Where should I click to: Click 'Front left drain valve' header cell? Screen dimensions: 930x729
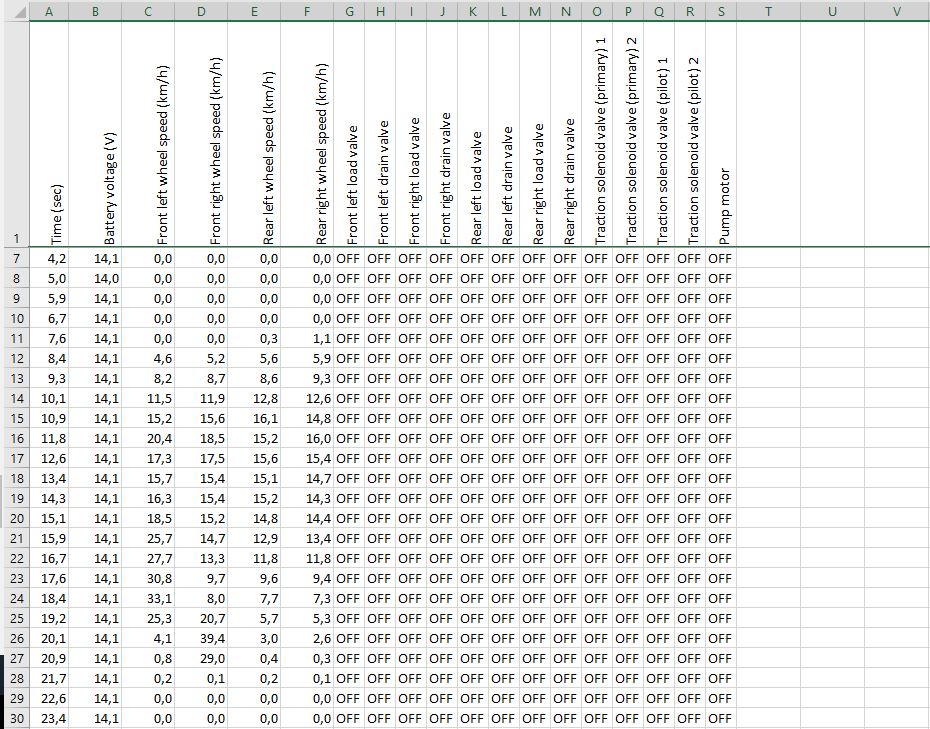point(380,134)
